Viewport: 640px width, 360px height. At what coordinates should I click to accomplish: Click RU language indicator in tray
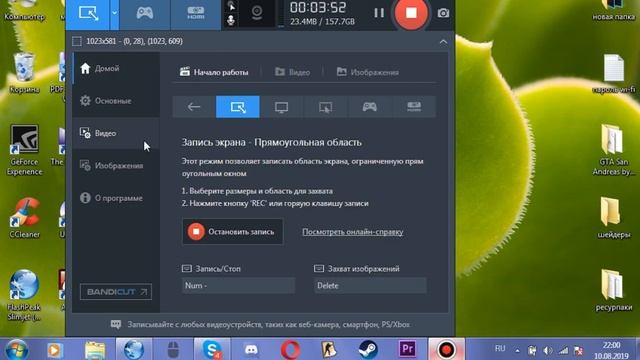tap(500, 349)
